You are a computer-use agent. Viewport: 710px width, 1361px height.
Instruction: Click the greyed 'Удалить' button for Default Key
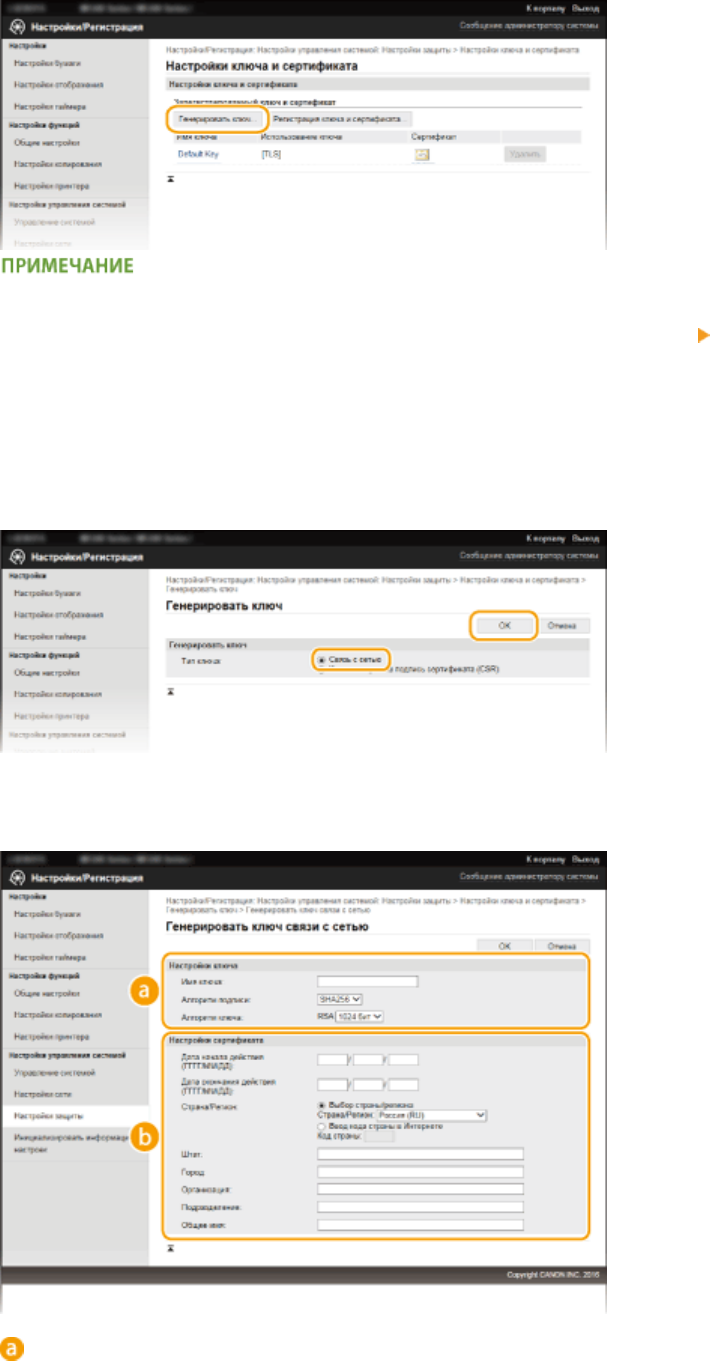click(x=525, y=154)
